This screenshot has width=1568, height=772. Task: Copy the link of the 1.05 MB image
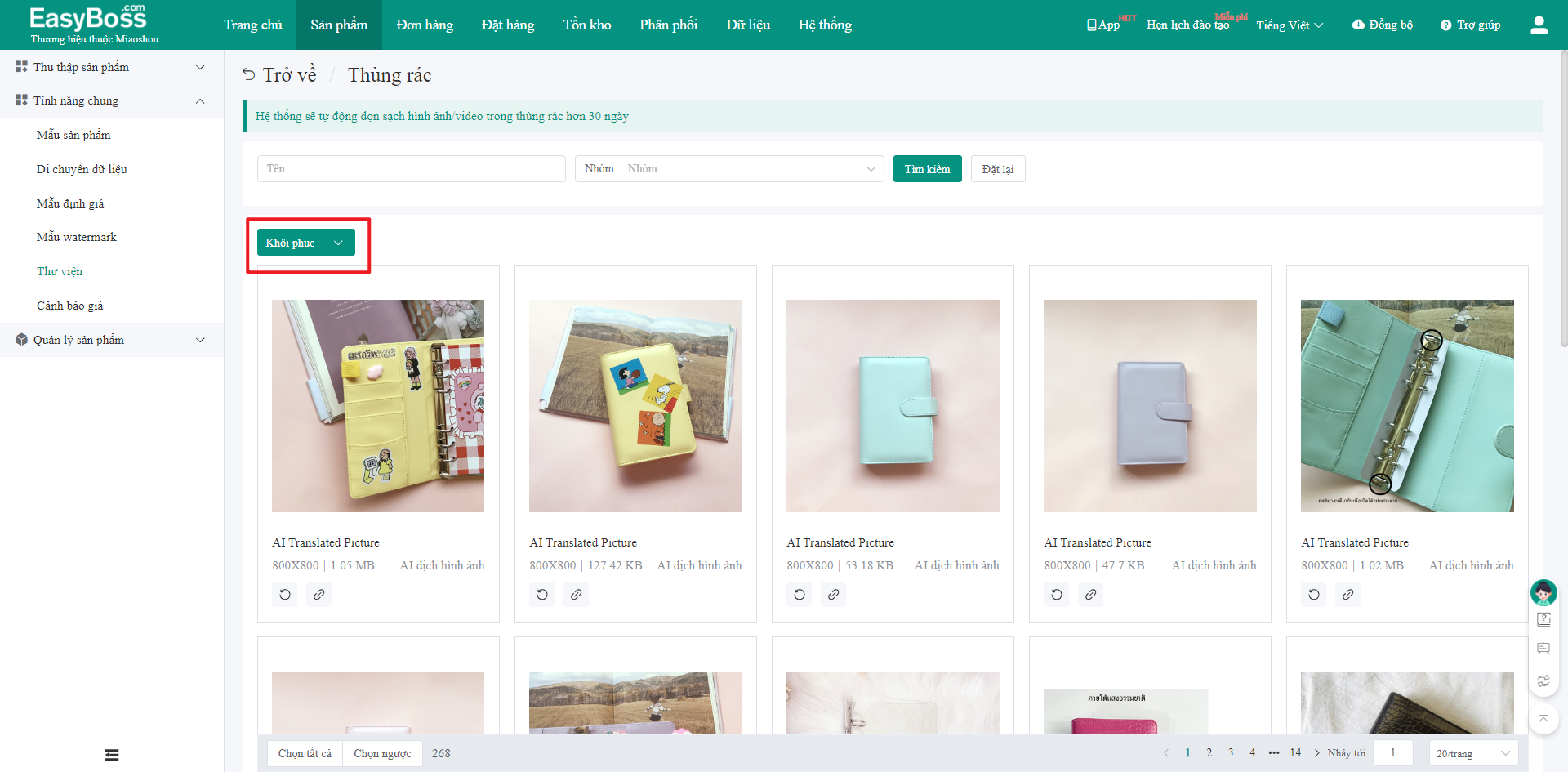(319, 595)
